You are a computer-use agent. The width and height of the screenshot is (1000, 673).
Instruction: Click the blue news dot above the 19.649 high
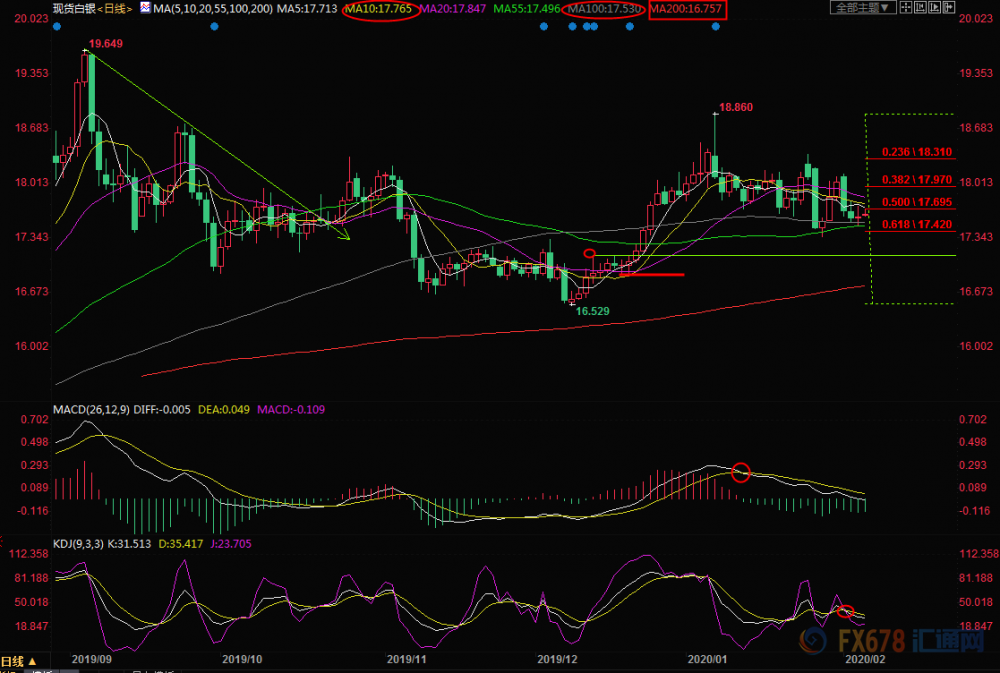pyautogui.click(x=57, y=27)
